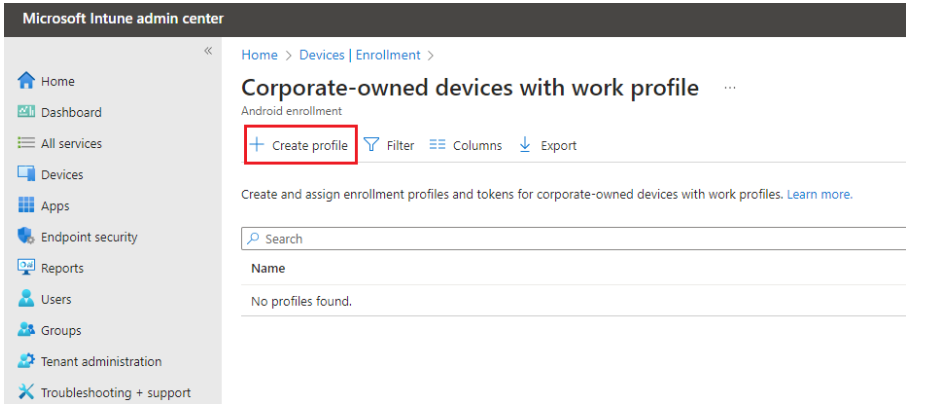This screenshot has height=406, width=945.
Task: Navigate to Devices | Enrollment breadcrumb link
Action: point(360,55)
